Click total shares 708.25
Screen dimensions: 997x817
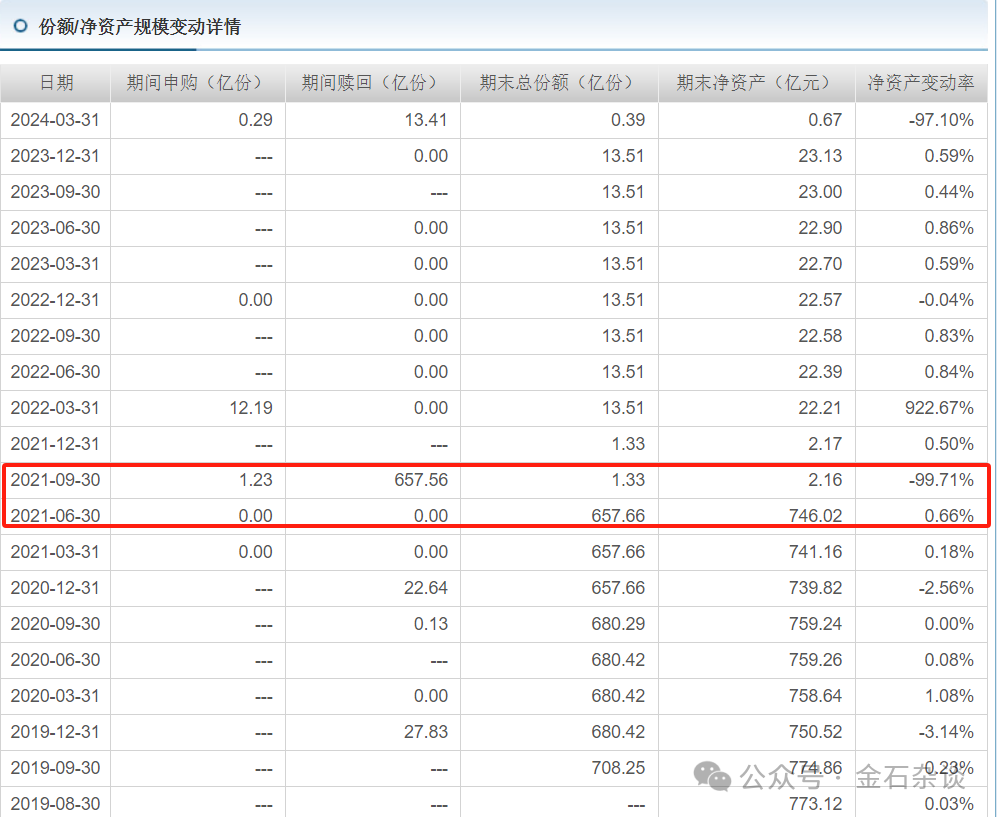coord(618,768)
